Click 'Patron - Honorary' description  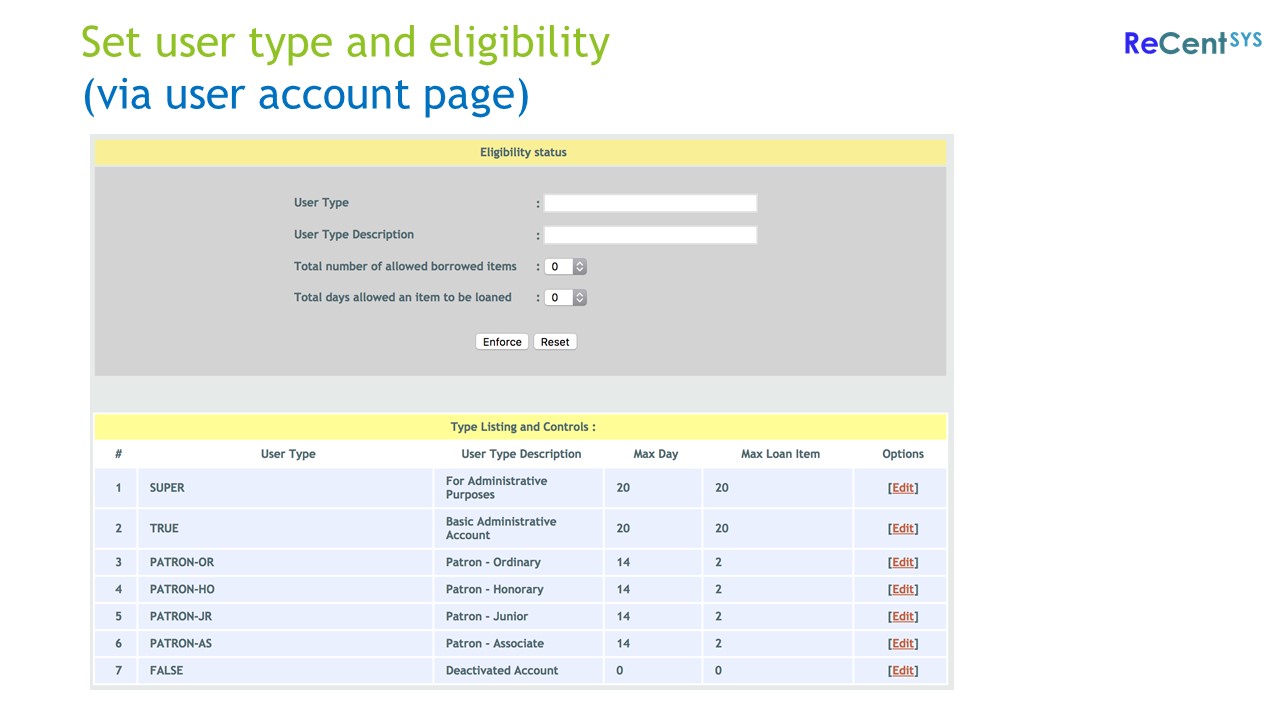tap(495, 590)
